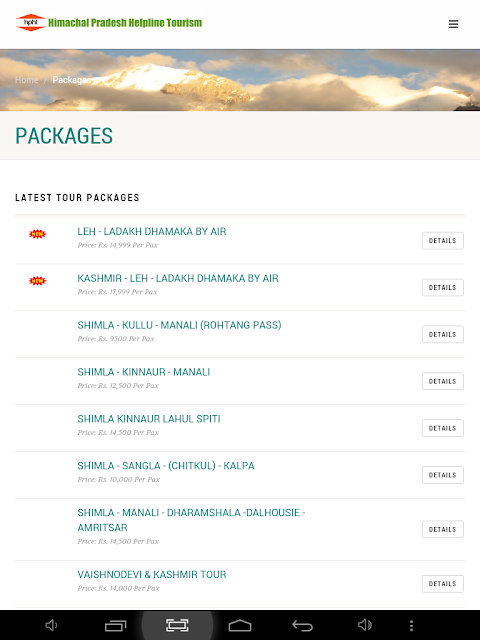
Task: Open the three-dot overflow menu
Action: point(411,625)
